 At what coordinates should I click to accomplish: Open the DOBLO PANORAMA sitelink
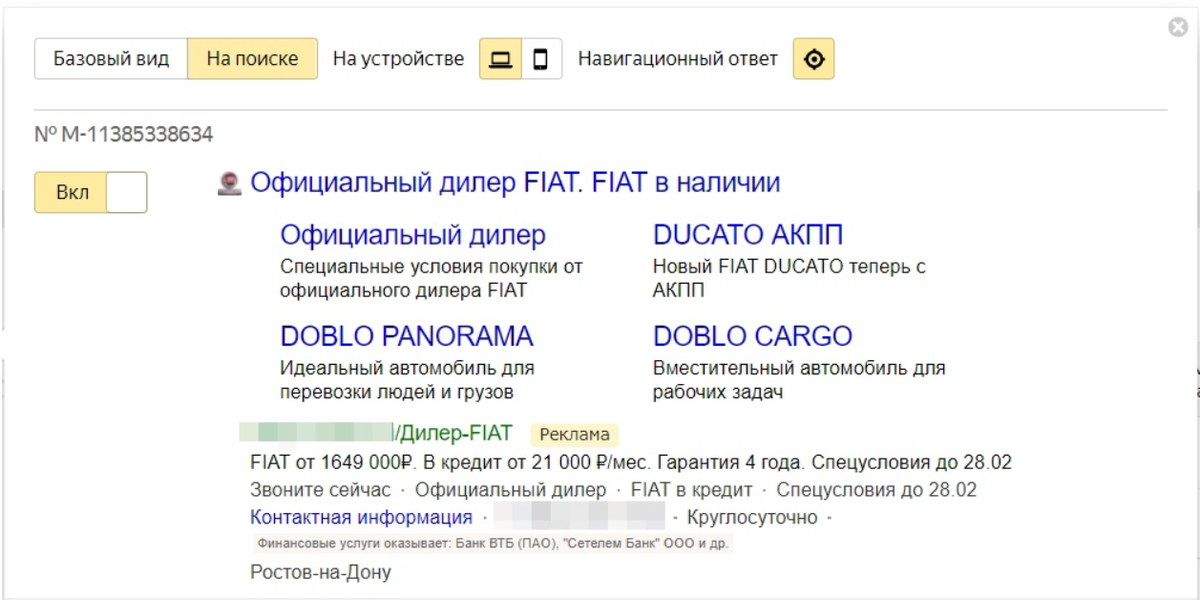pyautogui.click(x=407, y=336)
